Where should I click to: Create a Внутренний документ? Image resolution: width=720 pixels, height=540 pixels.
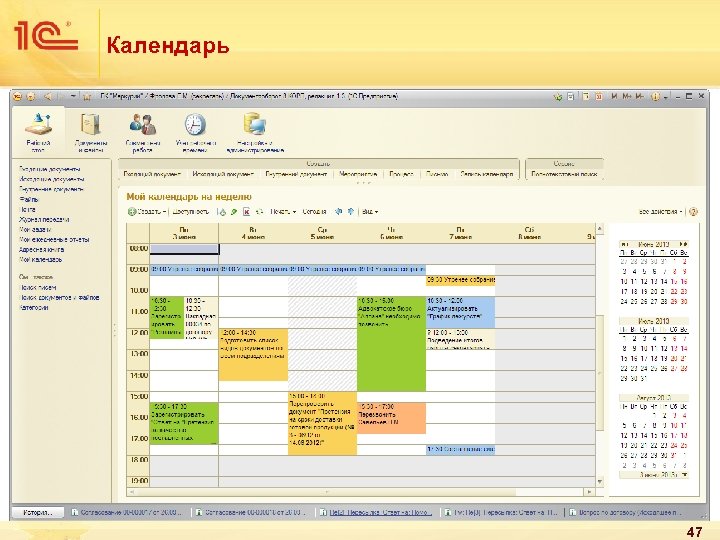coord(296,174)
